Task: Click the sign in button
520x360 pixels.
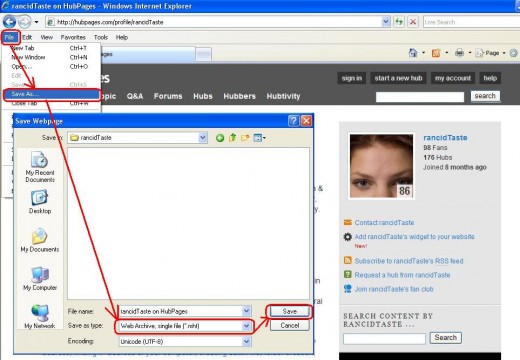Action: (352, 78)
